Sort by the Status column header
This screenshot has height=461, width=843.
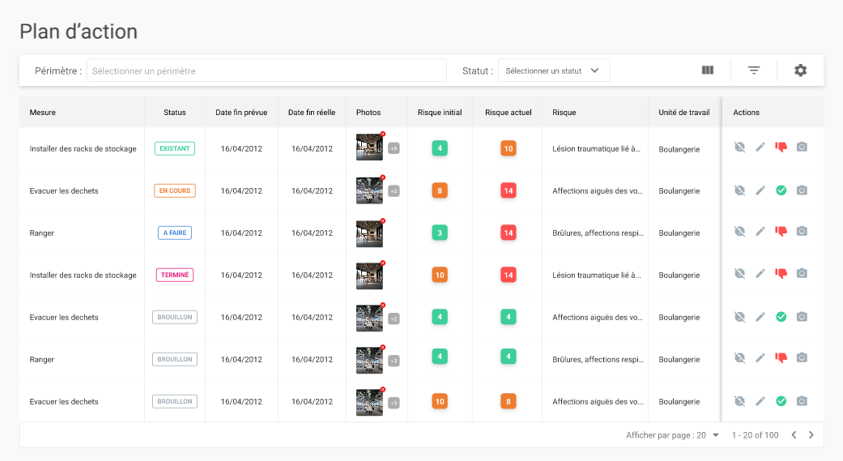175,112
